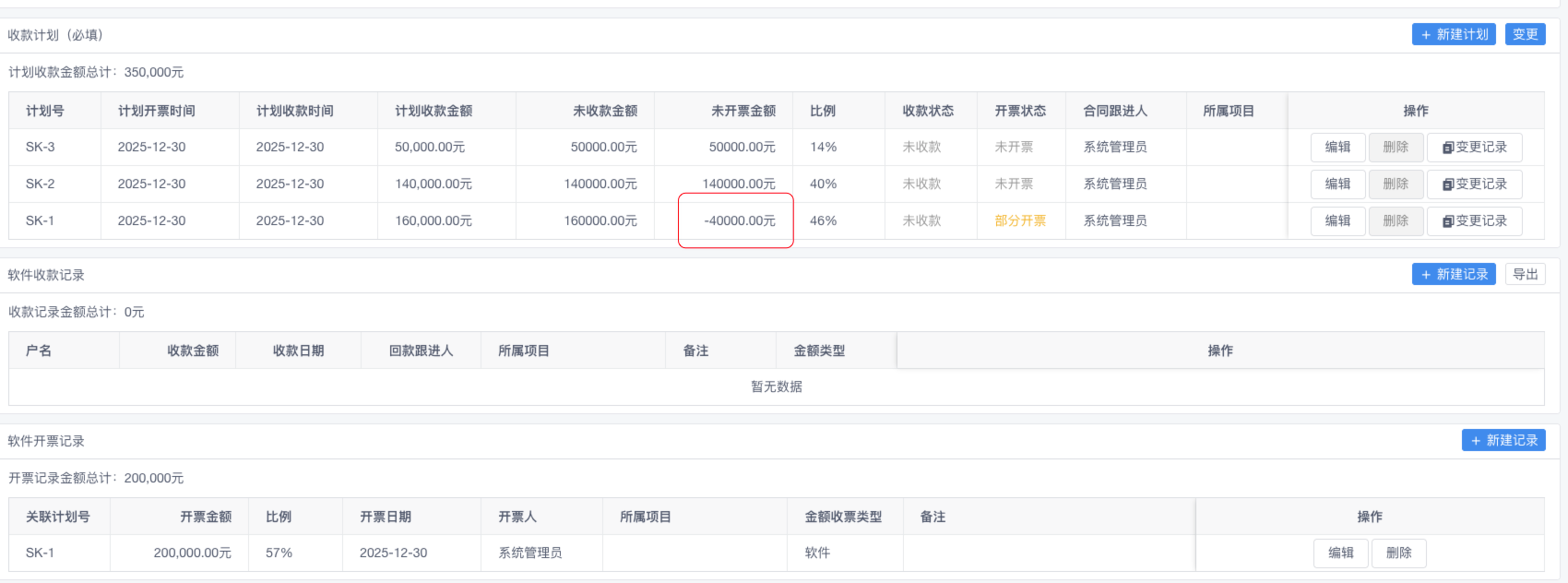This screenshot has height=583, width=1568.
Task: Select the -40000.00元 未开票金额 cell
Action: pos(739,220)
